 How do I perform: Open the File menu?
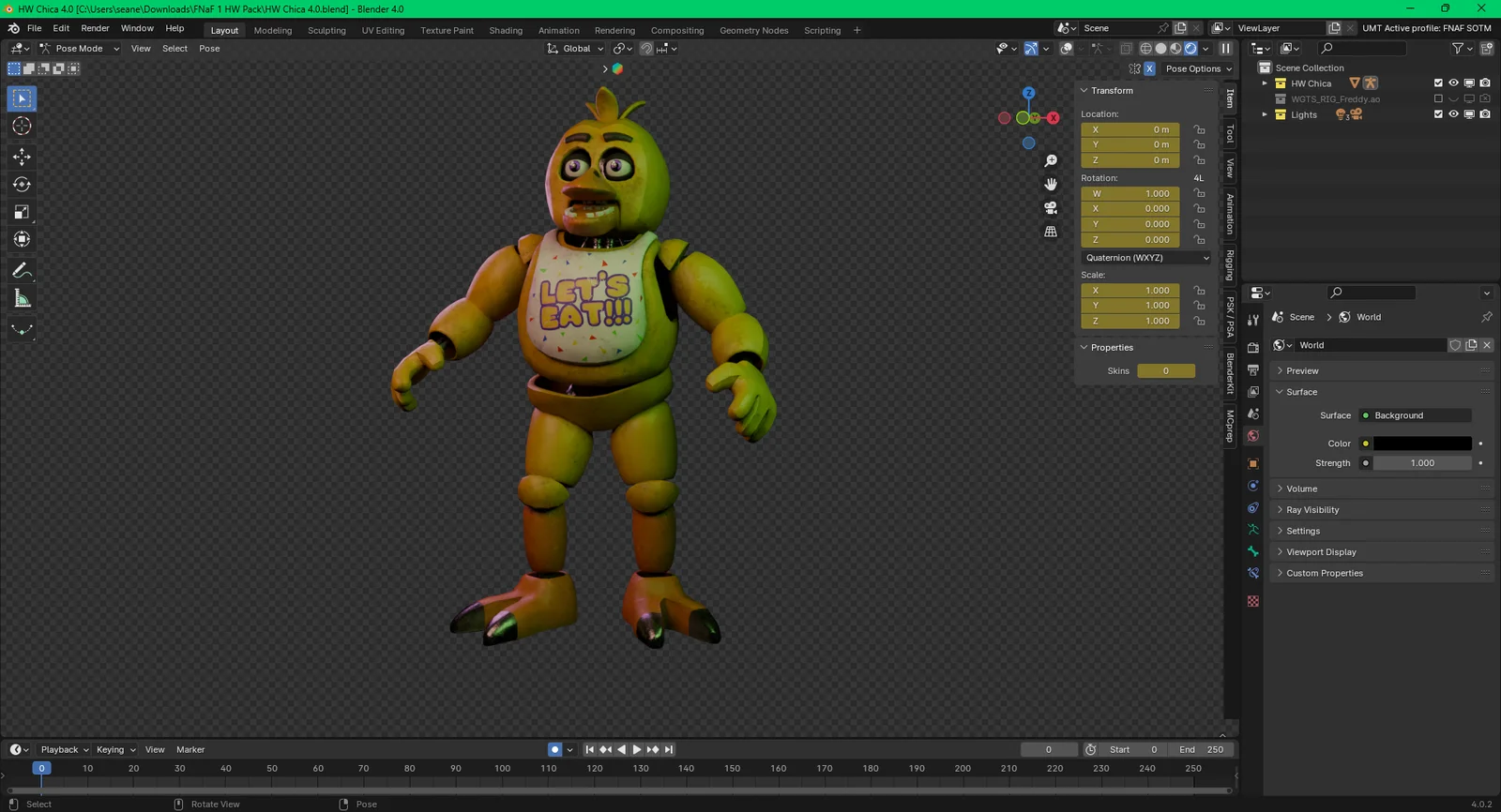(x=35, y=28)
